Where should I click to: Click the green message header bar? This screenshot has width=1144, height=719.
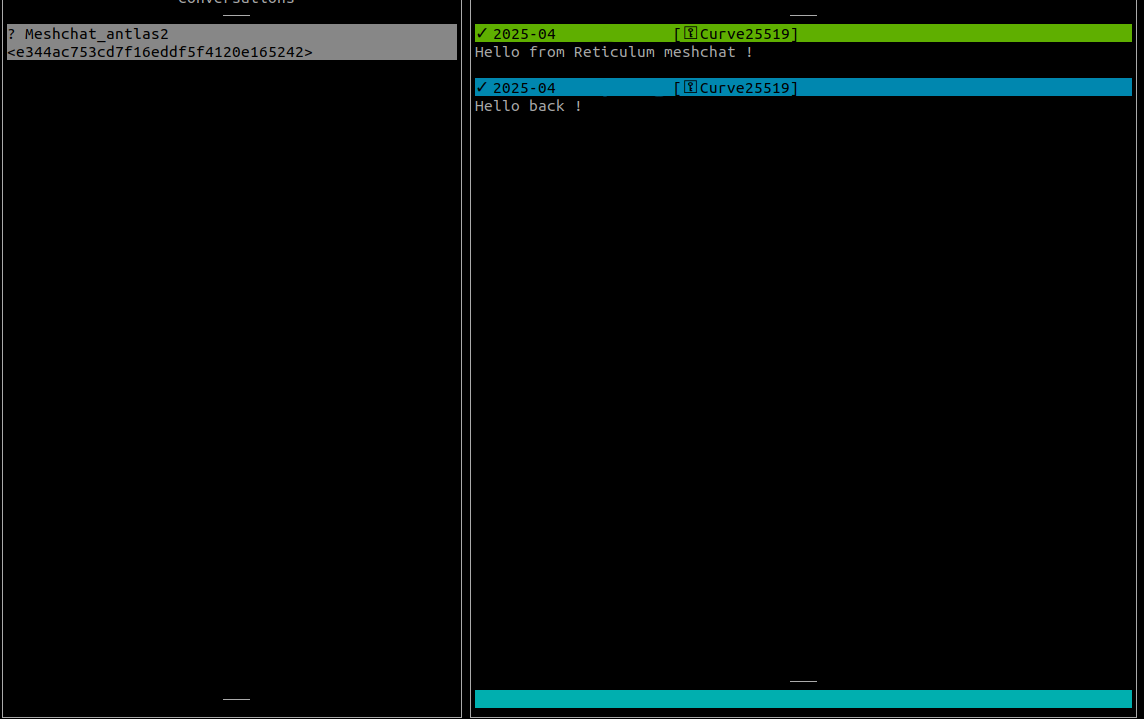coord(803,34)
